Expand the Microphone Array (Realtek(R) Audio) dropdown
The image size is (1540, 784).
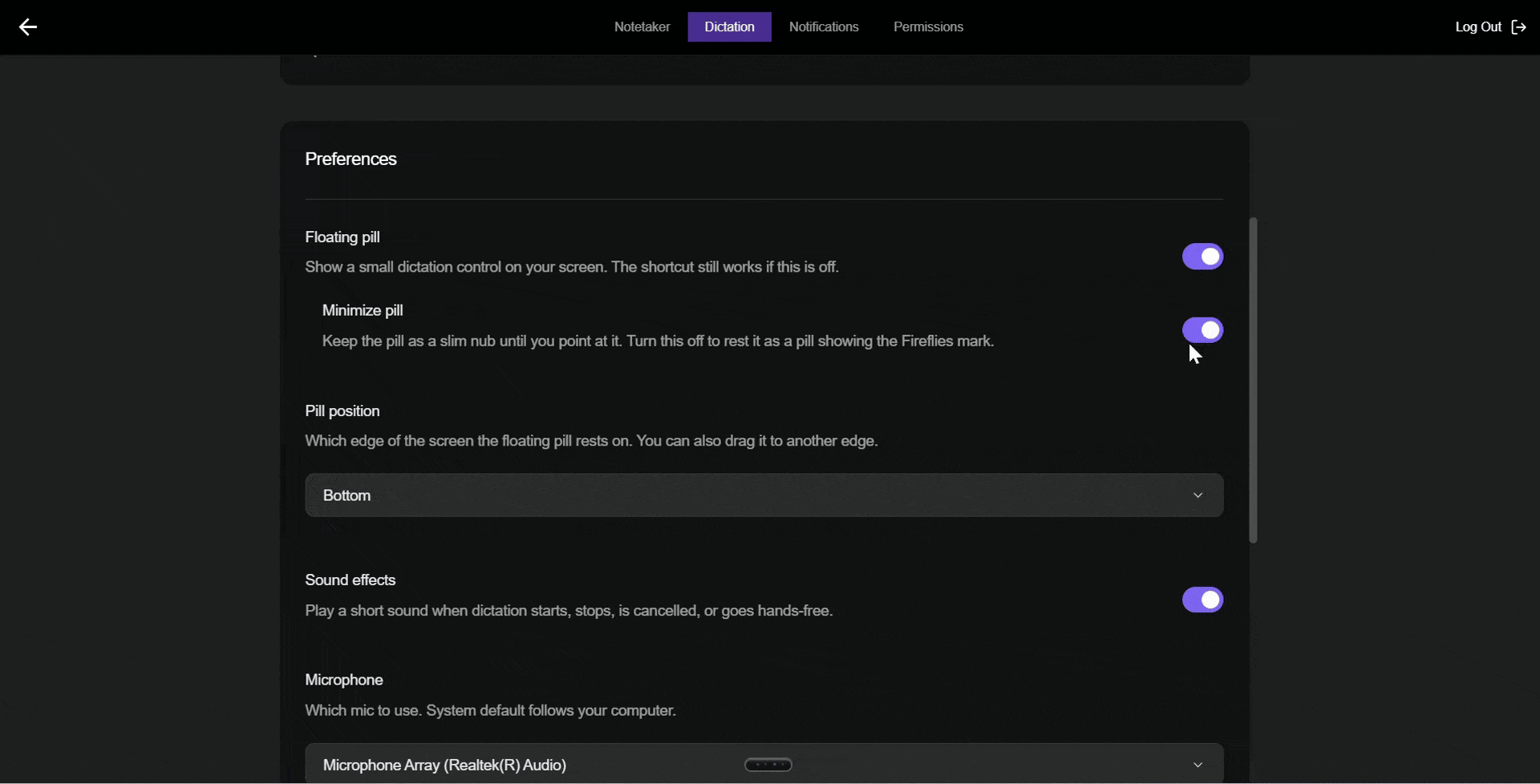point(764,764)
